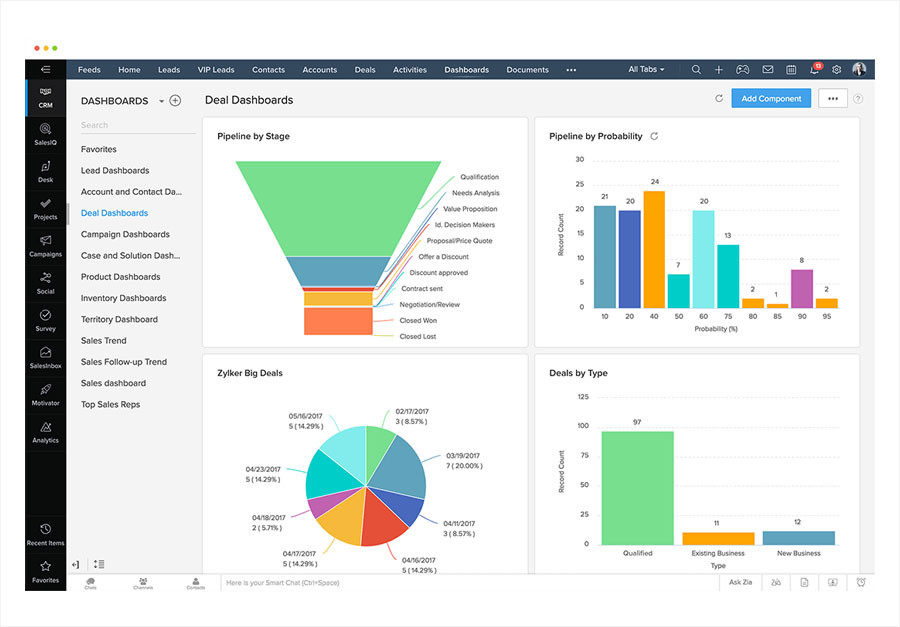This screenshot has height=627, width=900.
Task: Open Inventory Dashboards in the list
Action: pyautogui.click(x=123, y=298)
